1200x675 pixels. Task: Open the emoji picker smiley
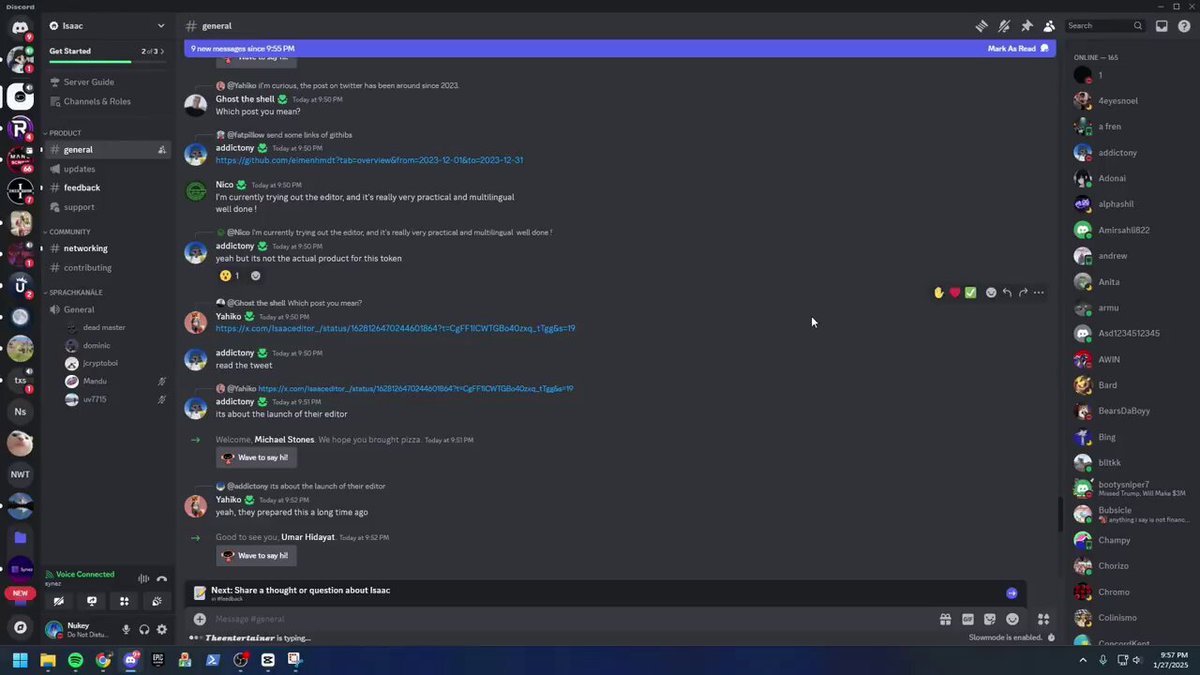[1012, 619]
